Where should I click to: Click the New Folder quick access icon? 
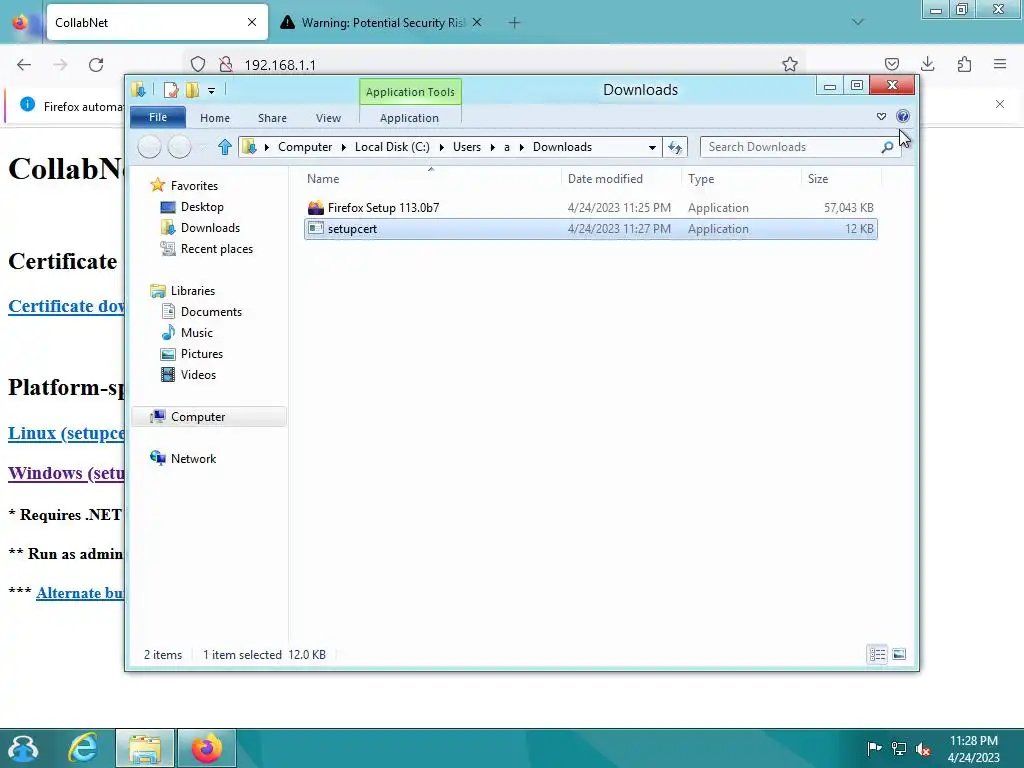(x=193, y=90)
